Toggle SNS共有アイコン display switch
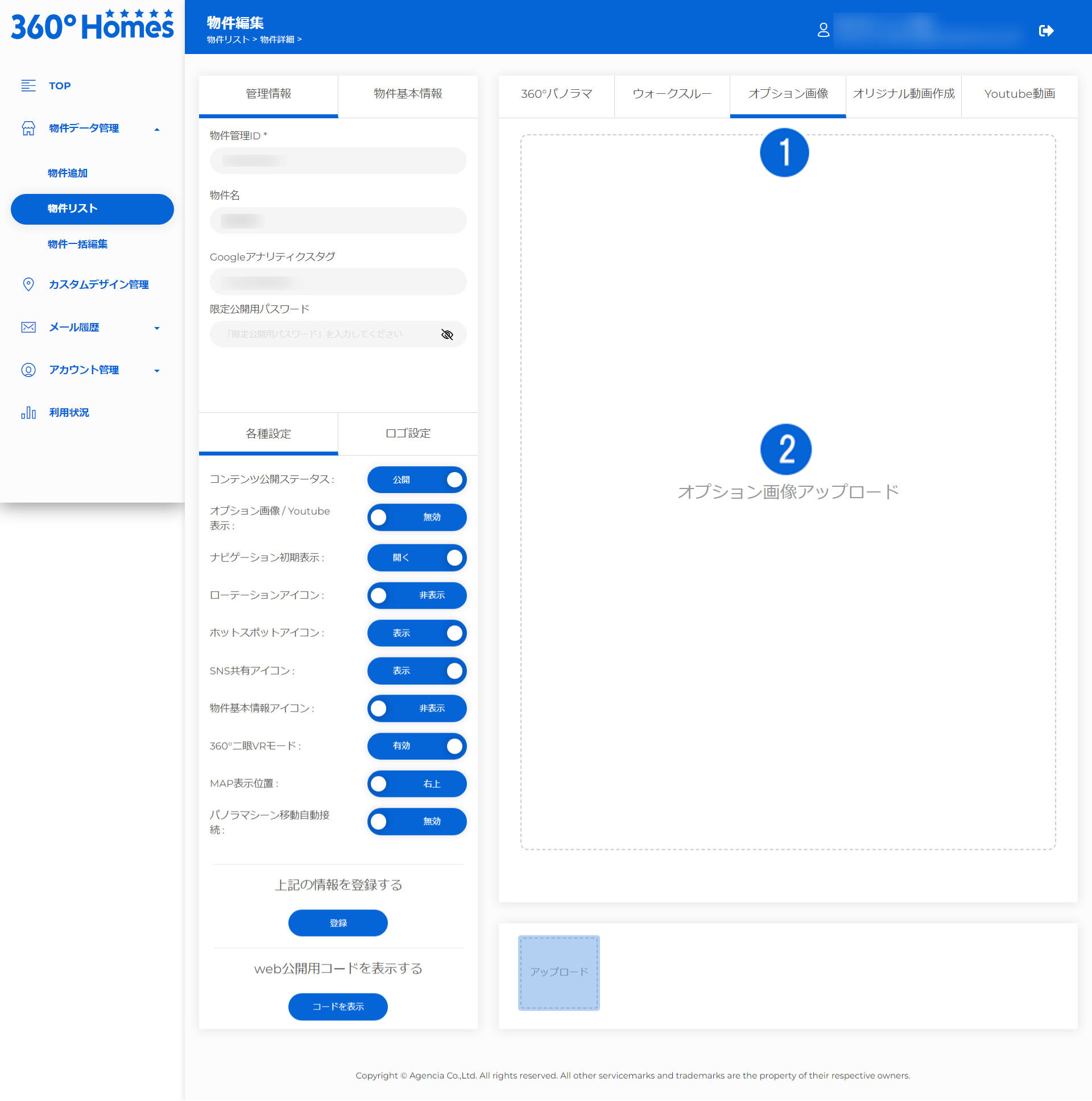Viewport: 1092px width, 1101px height. [417, 670]
